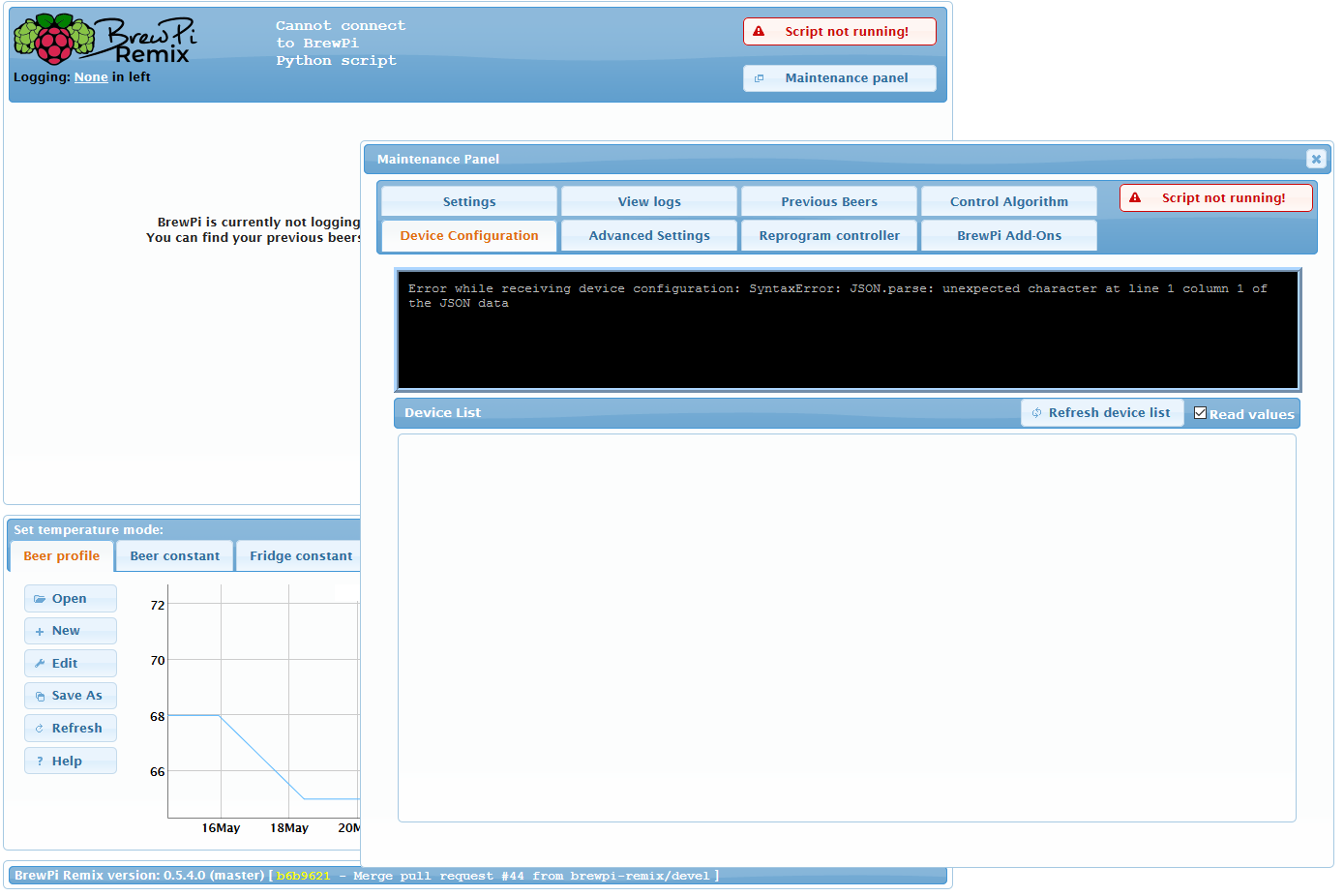Screen dimensions: 1344x896
Task: Click the header Script not running! button
Action: point(840,31)
